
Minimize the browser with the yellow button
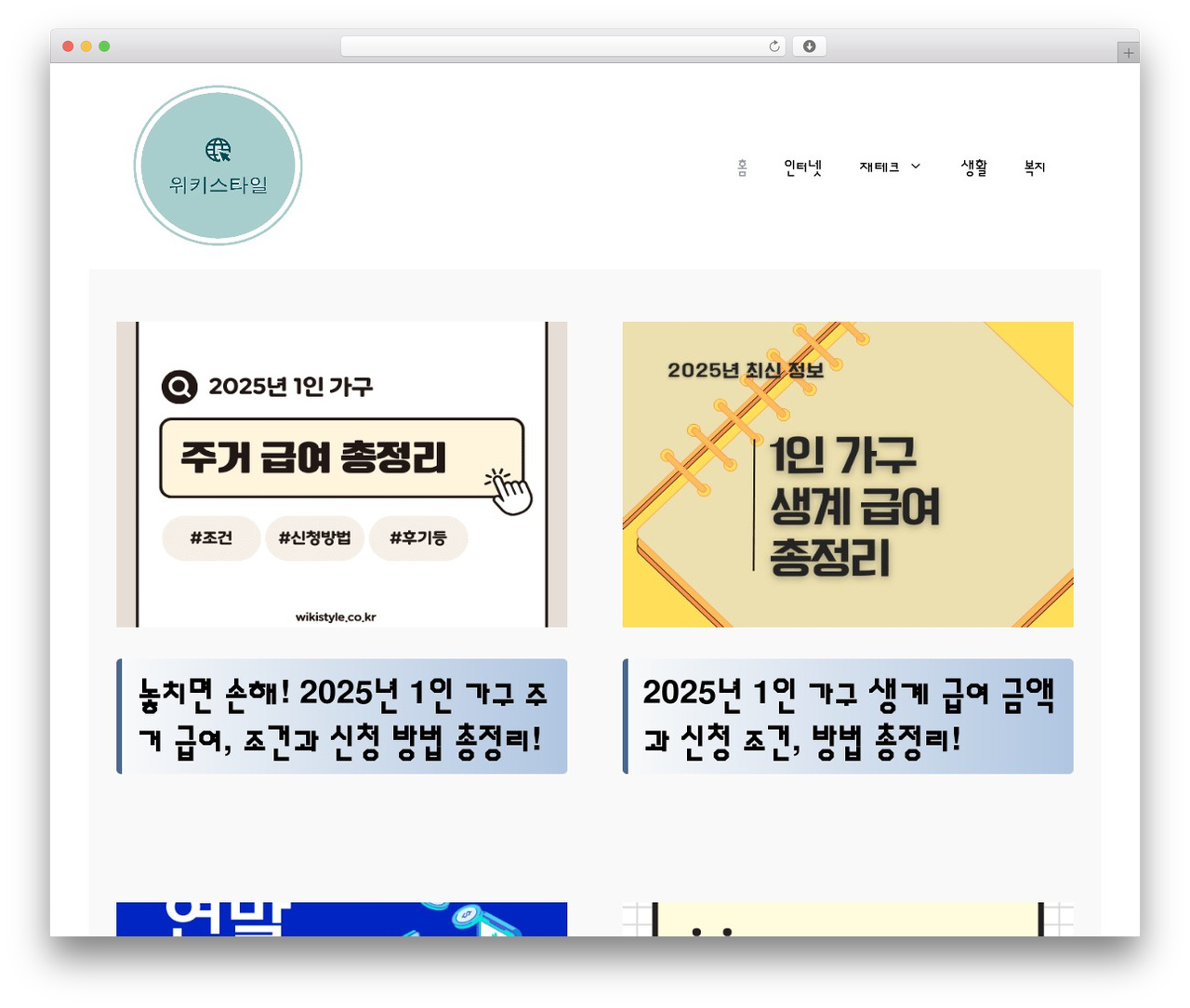coord(86,46)
